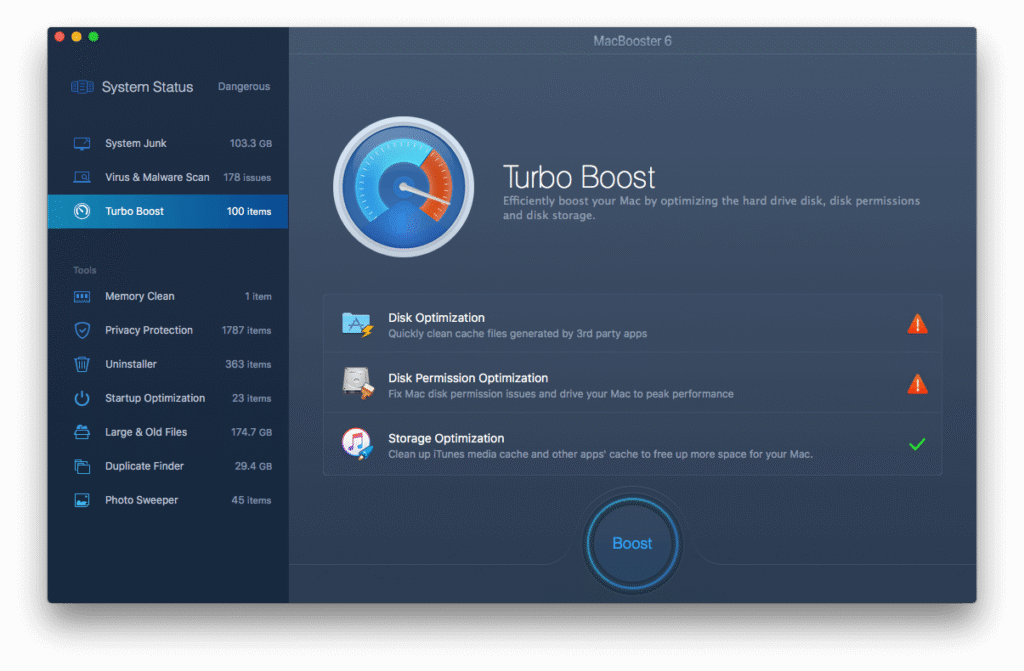Image resolution: width=1024 pixels, height=671 pixels.
Task: Click the Turbo Boost speedometer gauge image
Action: click(403, 187)
